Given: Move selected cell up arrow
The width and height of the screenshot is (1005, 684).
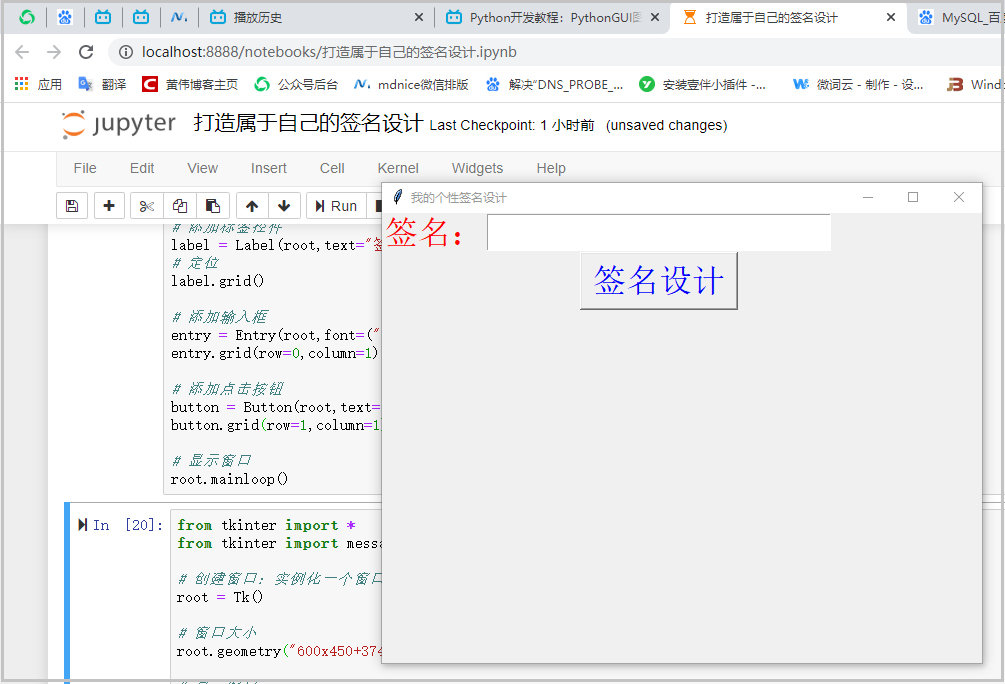Looking at the screenshot, I should coord(252,206).
